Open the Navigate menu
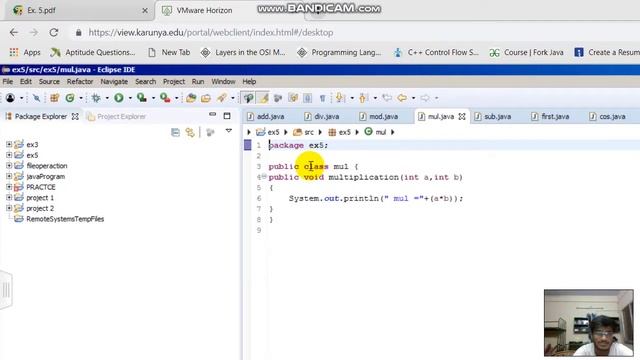 (114, 82)
